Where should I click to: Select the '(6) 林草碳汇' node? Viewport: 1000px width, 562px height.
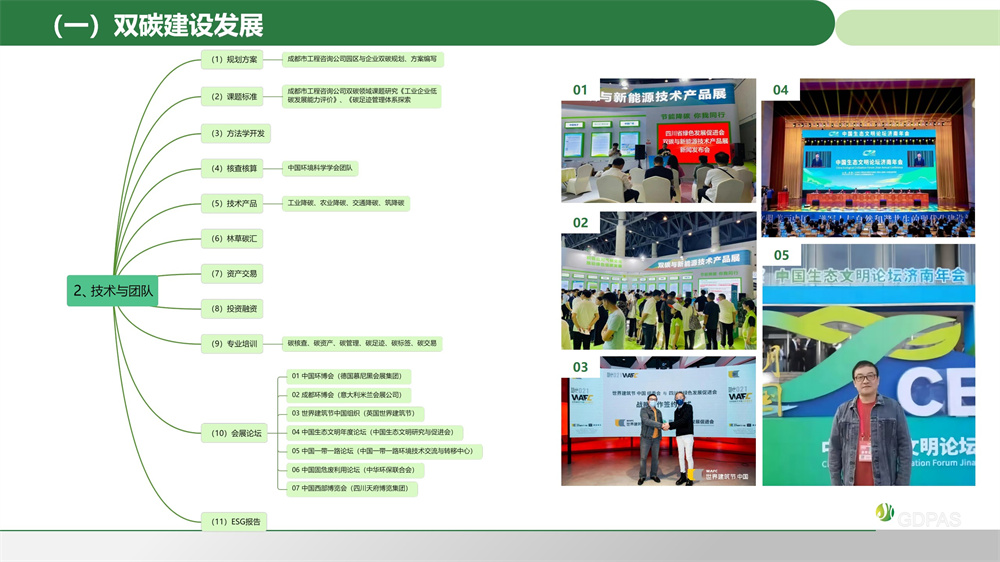[x=234, y=238]
